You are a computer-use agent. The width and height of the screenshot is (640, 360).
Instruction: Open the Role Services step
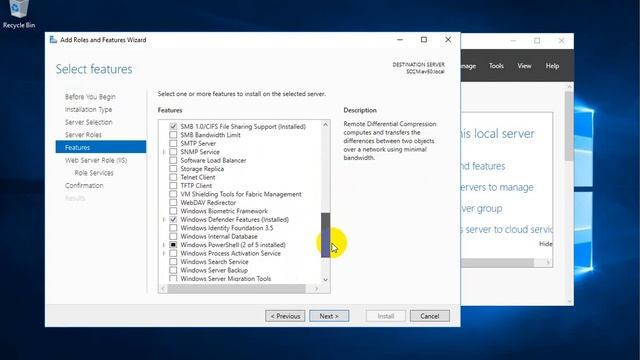coord(94,173)
